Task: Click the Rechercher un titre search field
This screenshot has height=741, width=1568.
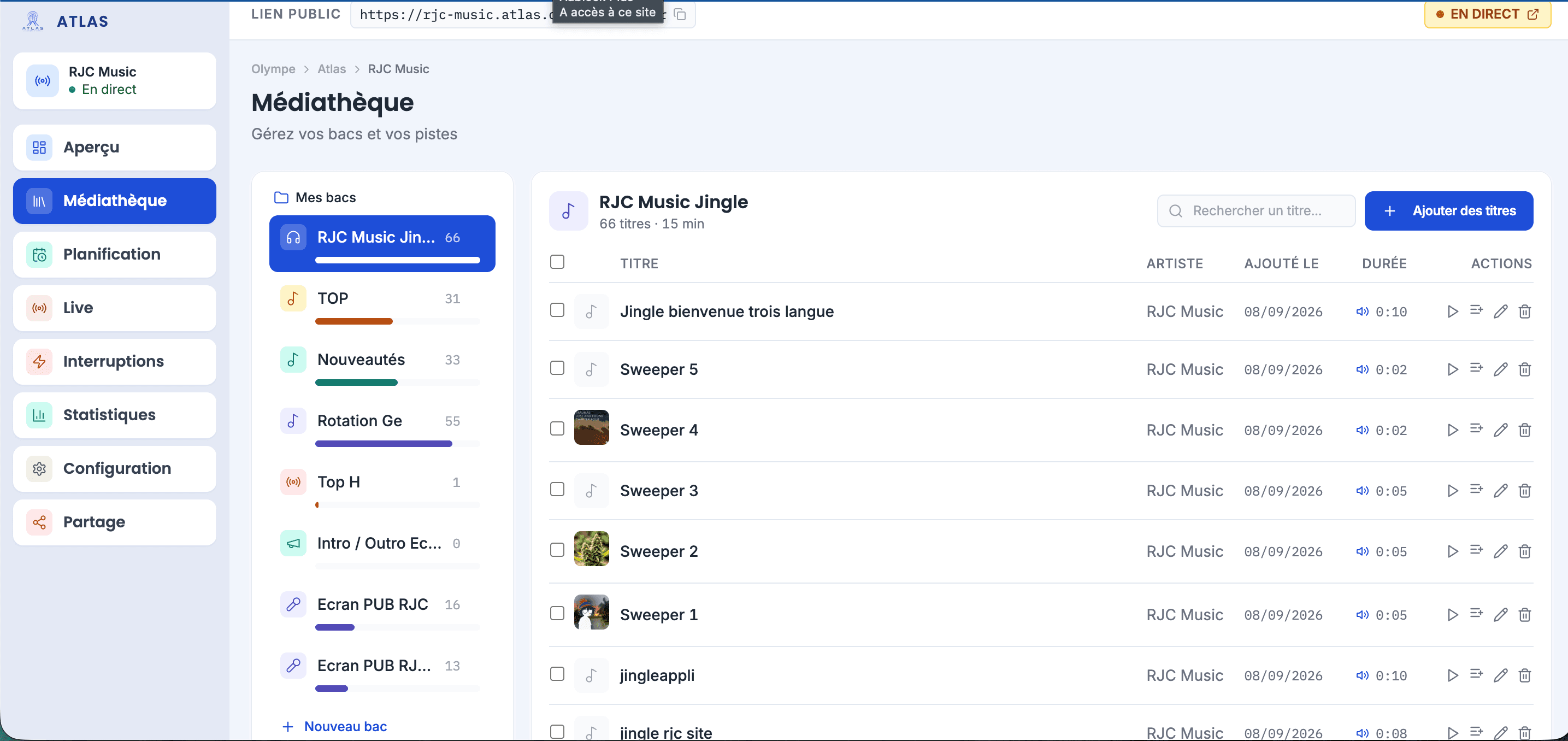Action: coord(1257,211)
